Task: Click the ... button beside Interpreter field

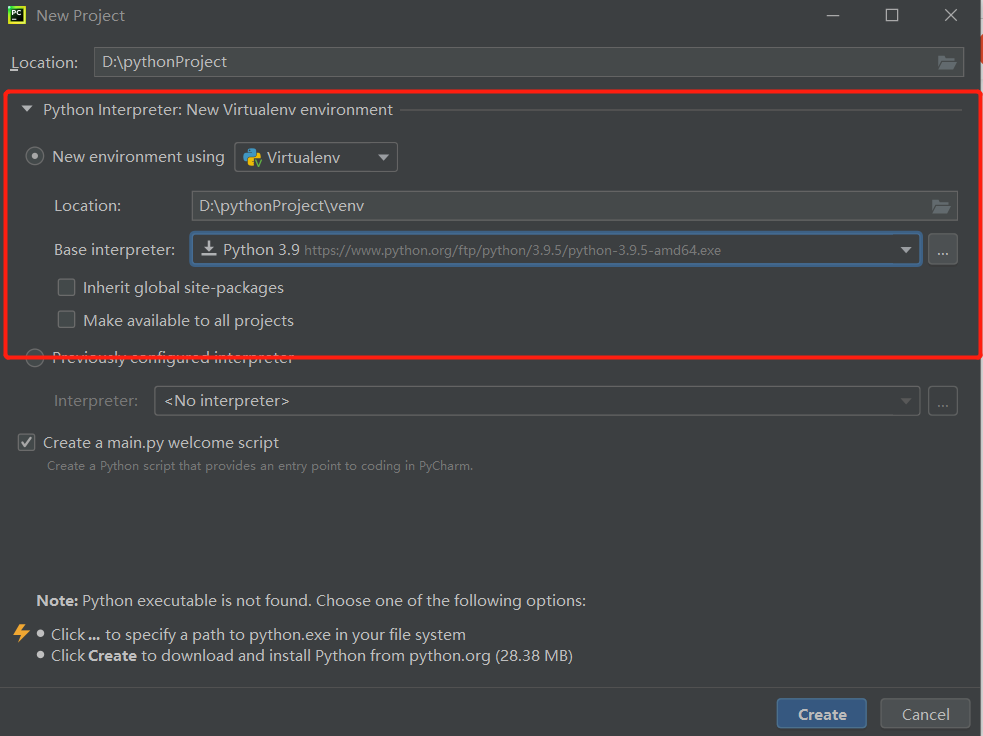Action: pos(943,401)
